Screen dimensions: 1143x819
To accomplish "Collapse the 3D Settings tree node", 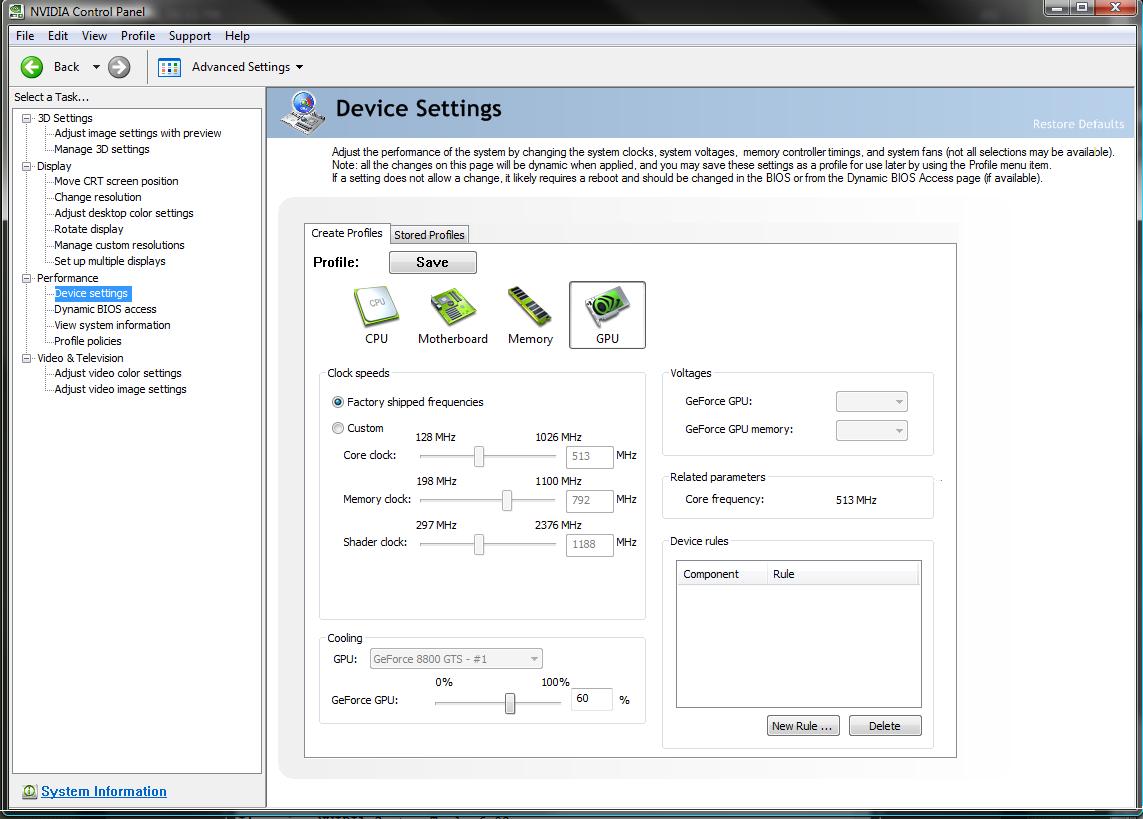I will 27,118.
